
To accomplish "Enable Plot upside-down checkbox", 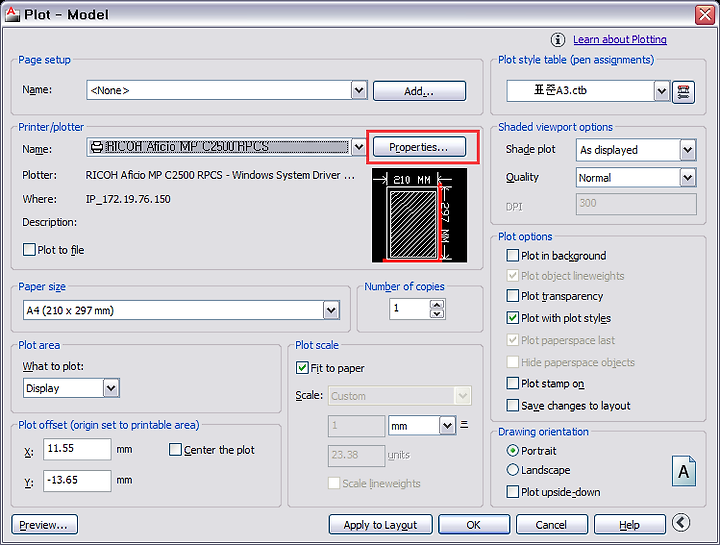I will click(x=512, y=492).
